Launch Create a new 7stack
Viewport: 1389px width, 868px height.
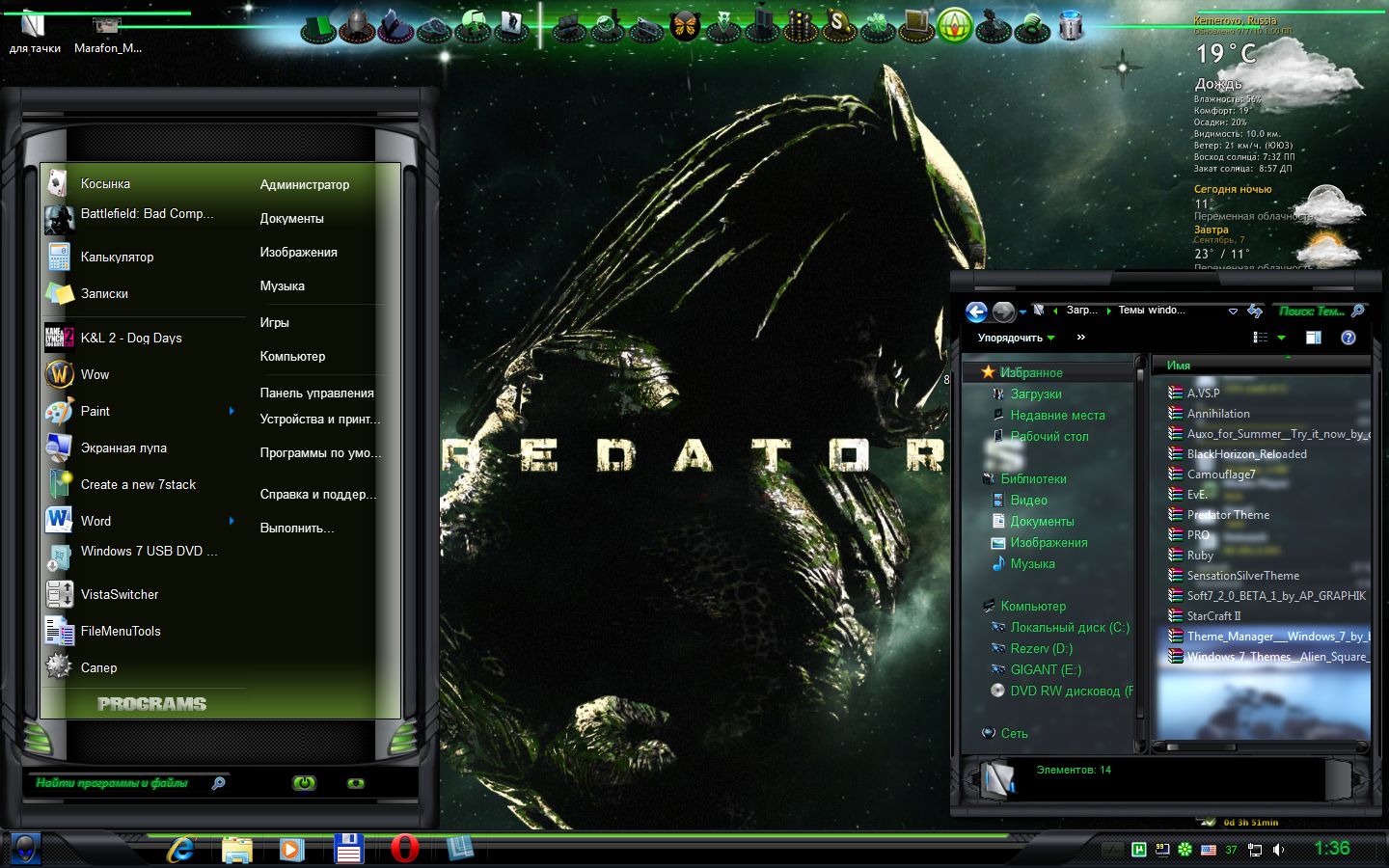coord(145,484)
